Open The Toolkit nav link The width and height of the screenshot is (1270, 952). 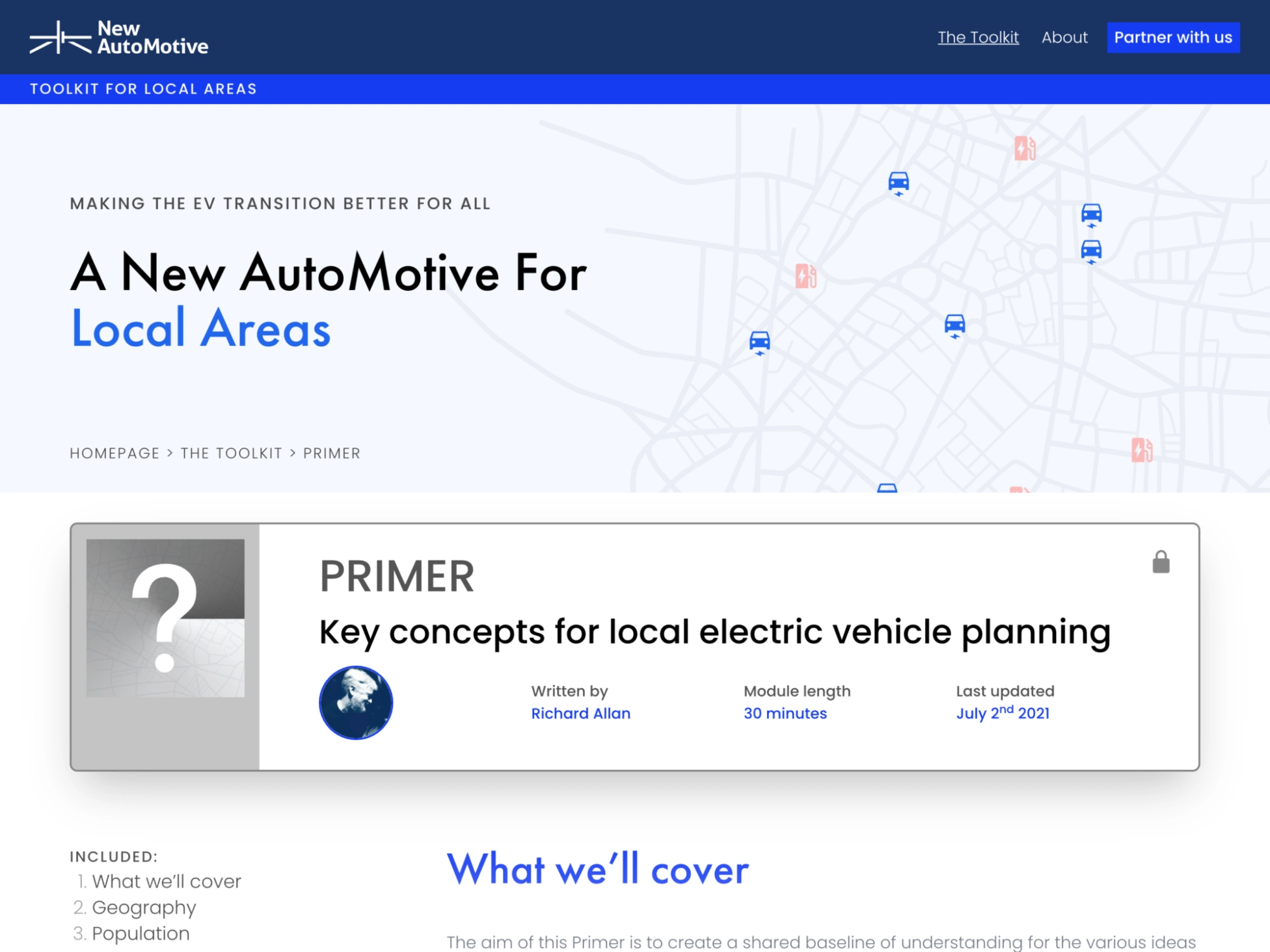click(x=978, y=37)
